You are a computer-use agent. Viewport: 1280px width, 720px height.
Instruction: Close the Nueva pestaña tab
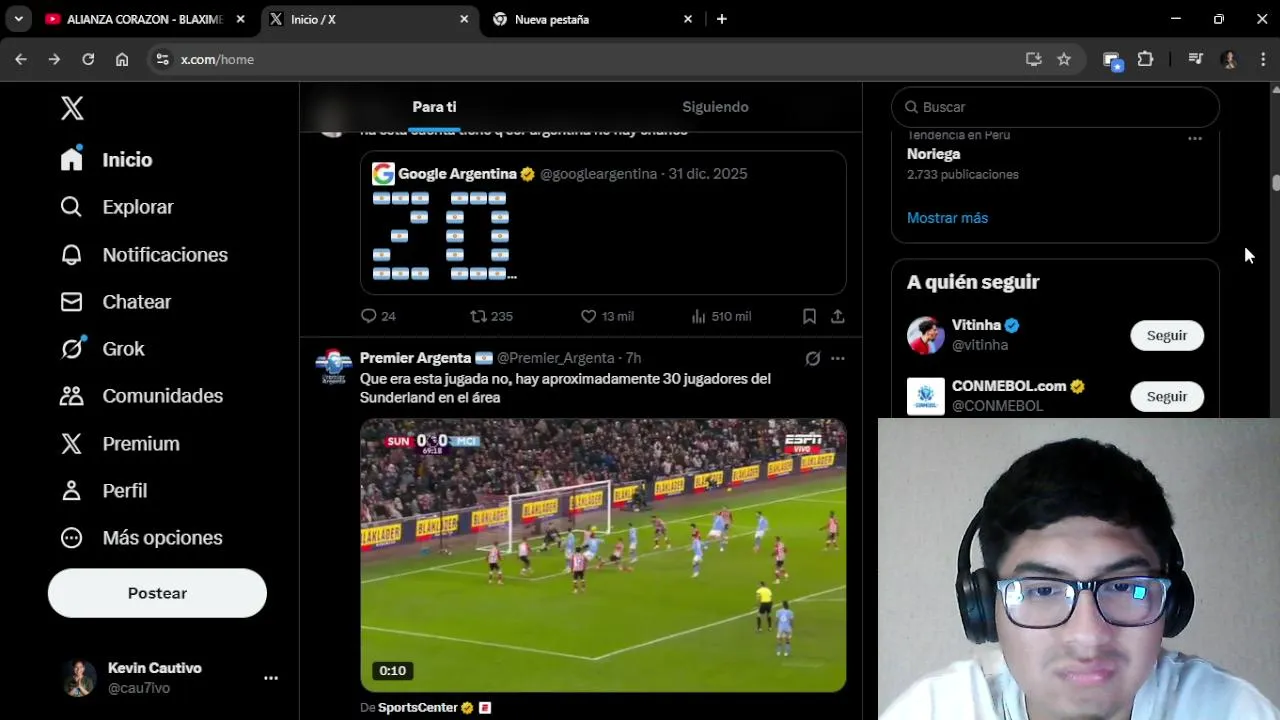pos(688,19)
